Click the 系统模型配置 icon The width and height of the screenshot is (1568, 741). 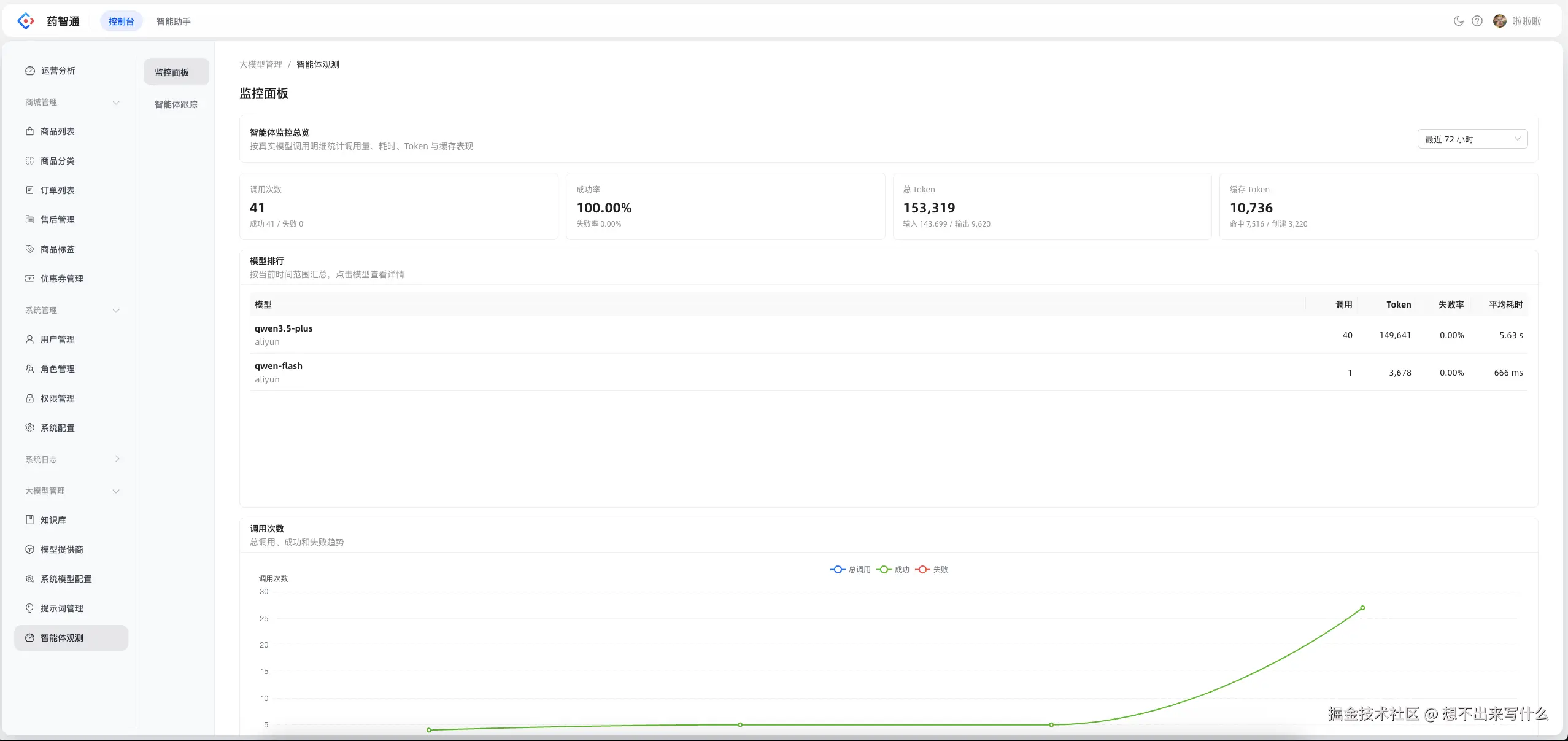point(29,579)
